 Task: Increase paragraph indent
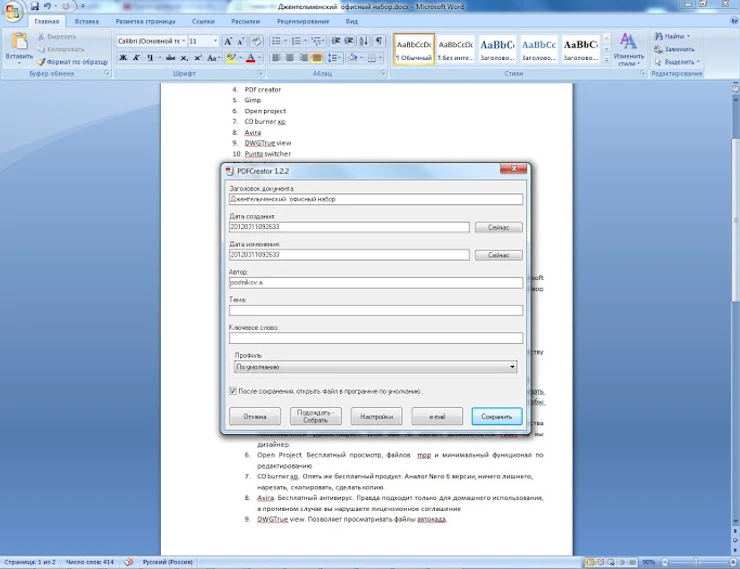point(349,42)
